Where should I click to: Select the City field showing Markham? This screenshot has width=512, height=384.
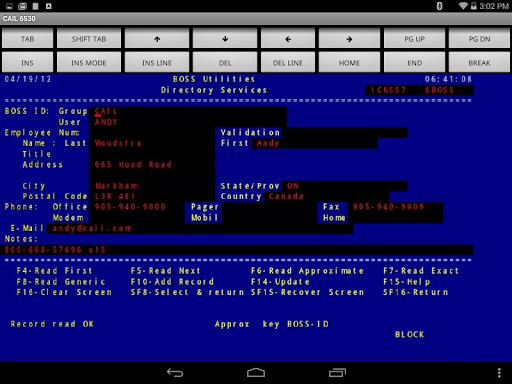152,186
